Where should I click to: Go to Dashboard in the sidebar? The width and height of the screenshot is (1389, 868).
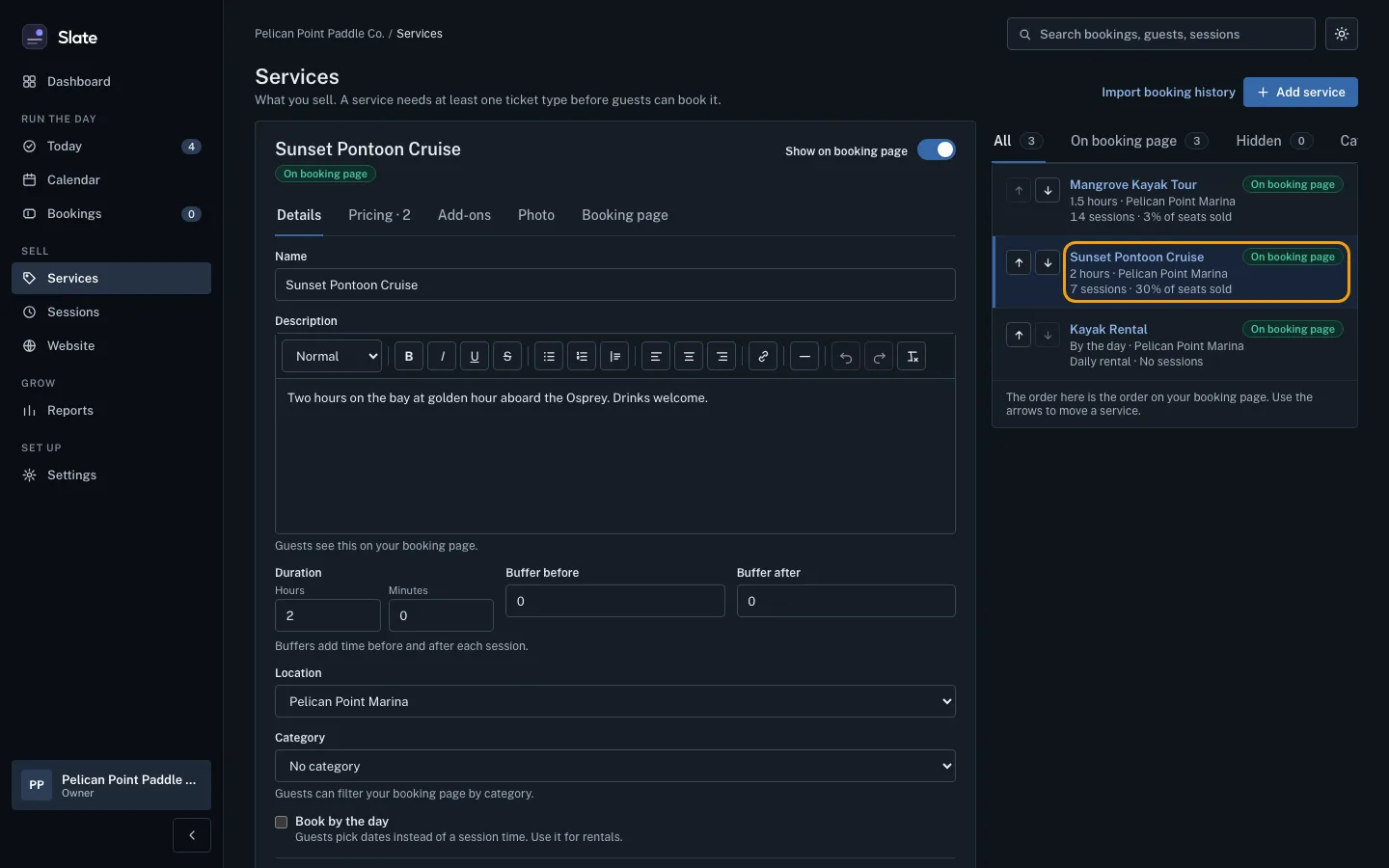pos(111,82)
